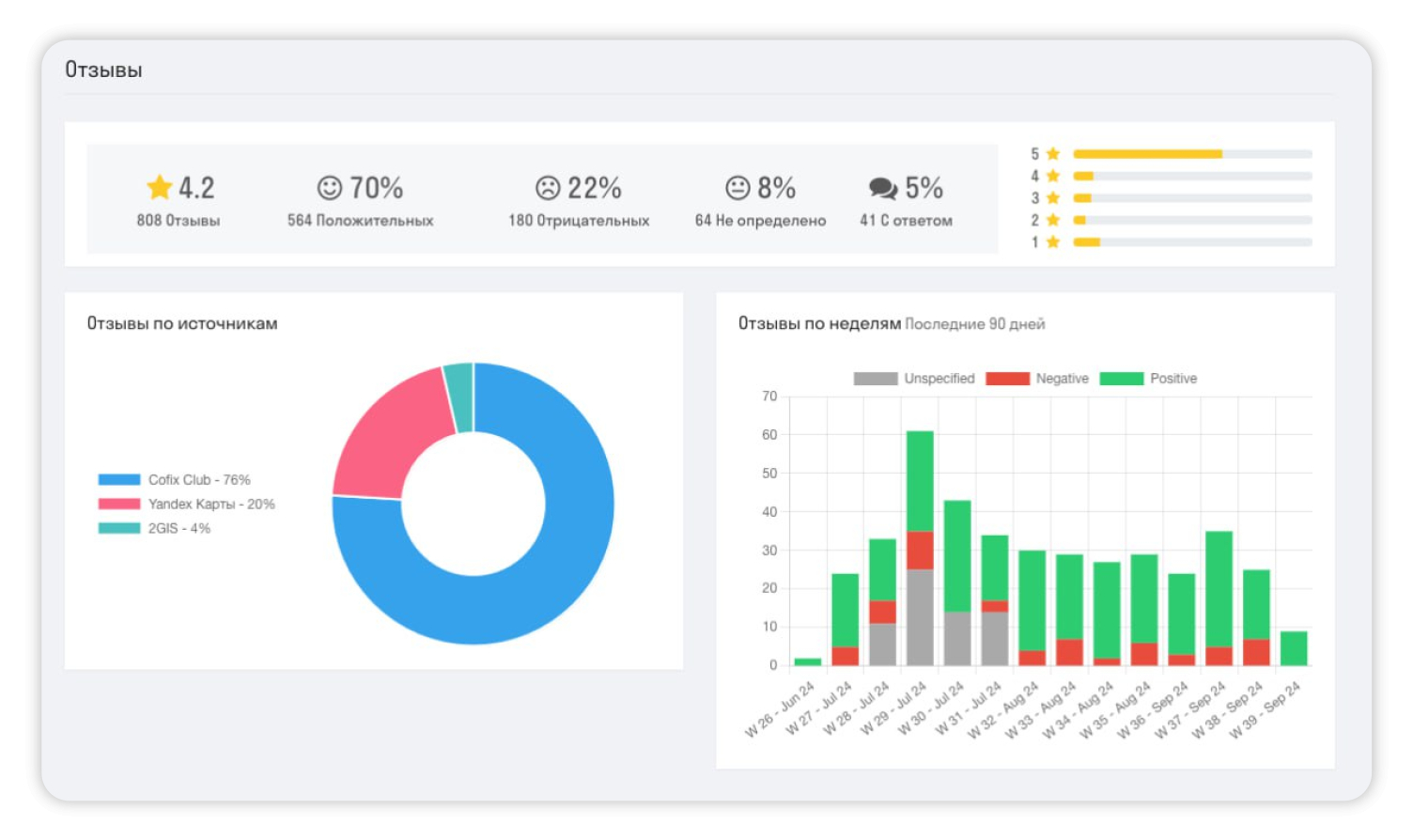Viewport: 1413px width, 840px height.
Task: Click the 5% answered share value
Action: point(924,188)
